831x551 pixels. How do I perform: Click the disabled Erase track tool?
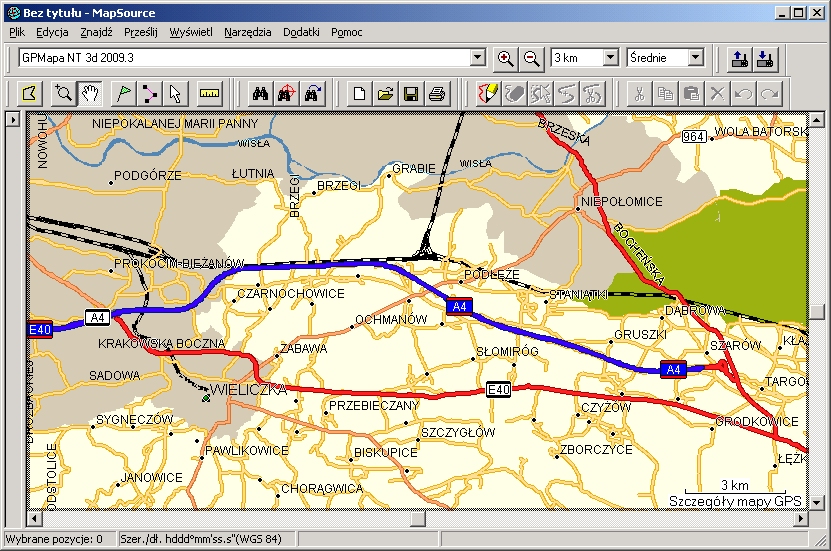coord(514,94)
